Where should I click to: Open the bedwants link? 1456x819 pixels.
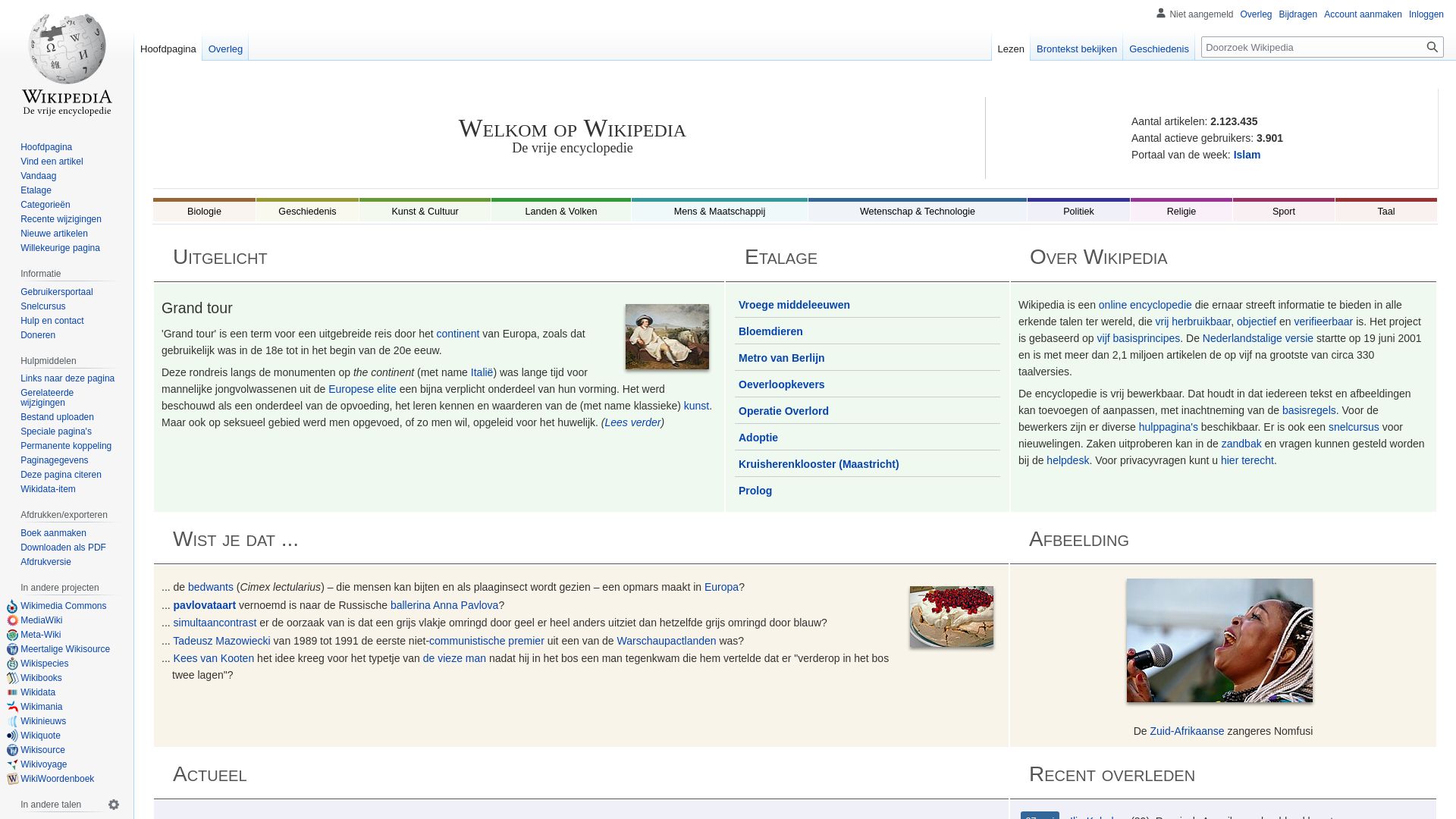[x=211, y=587]
